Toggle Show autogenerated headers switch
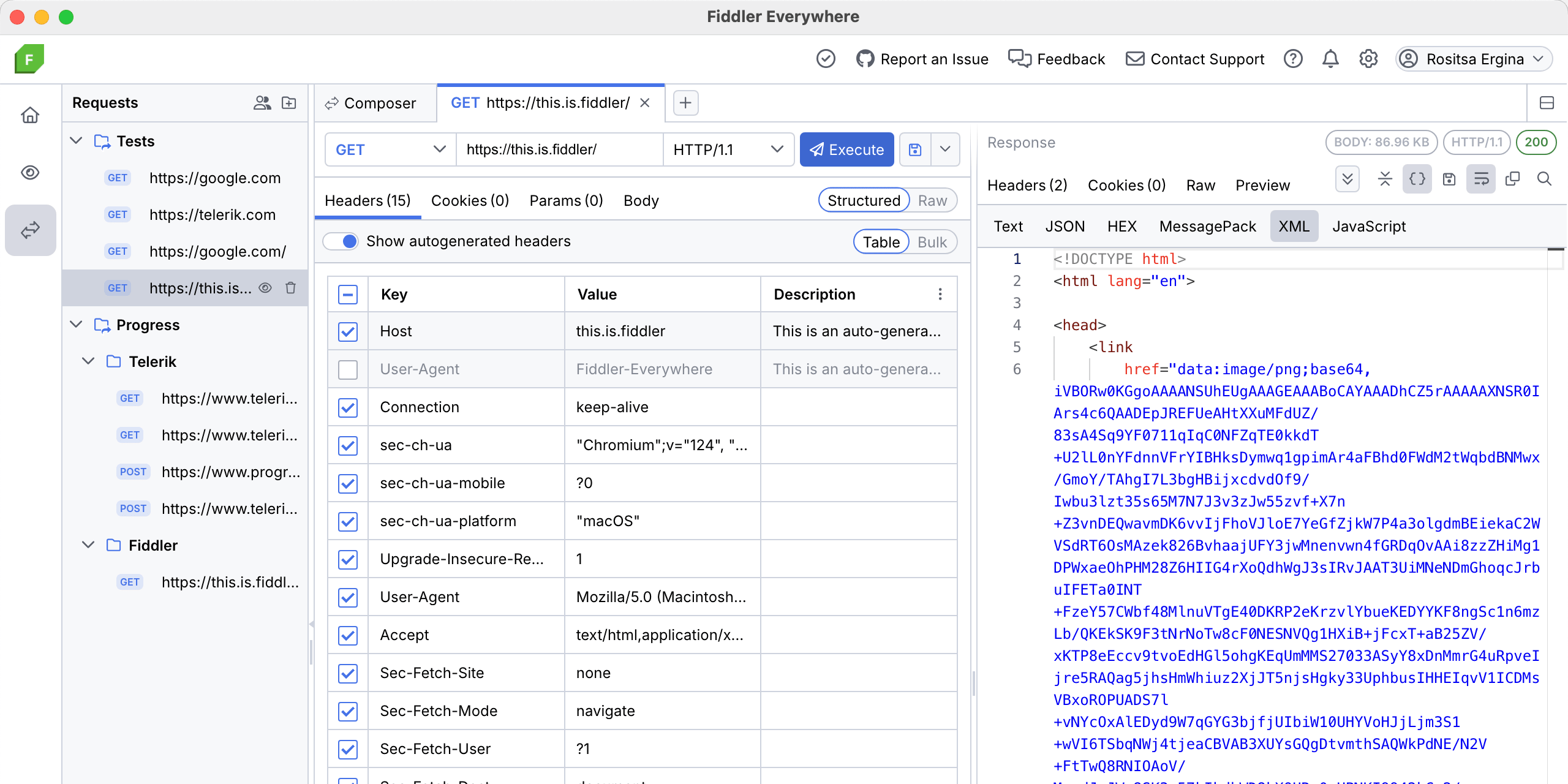 pos(342,241)
